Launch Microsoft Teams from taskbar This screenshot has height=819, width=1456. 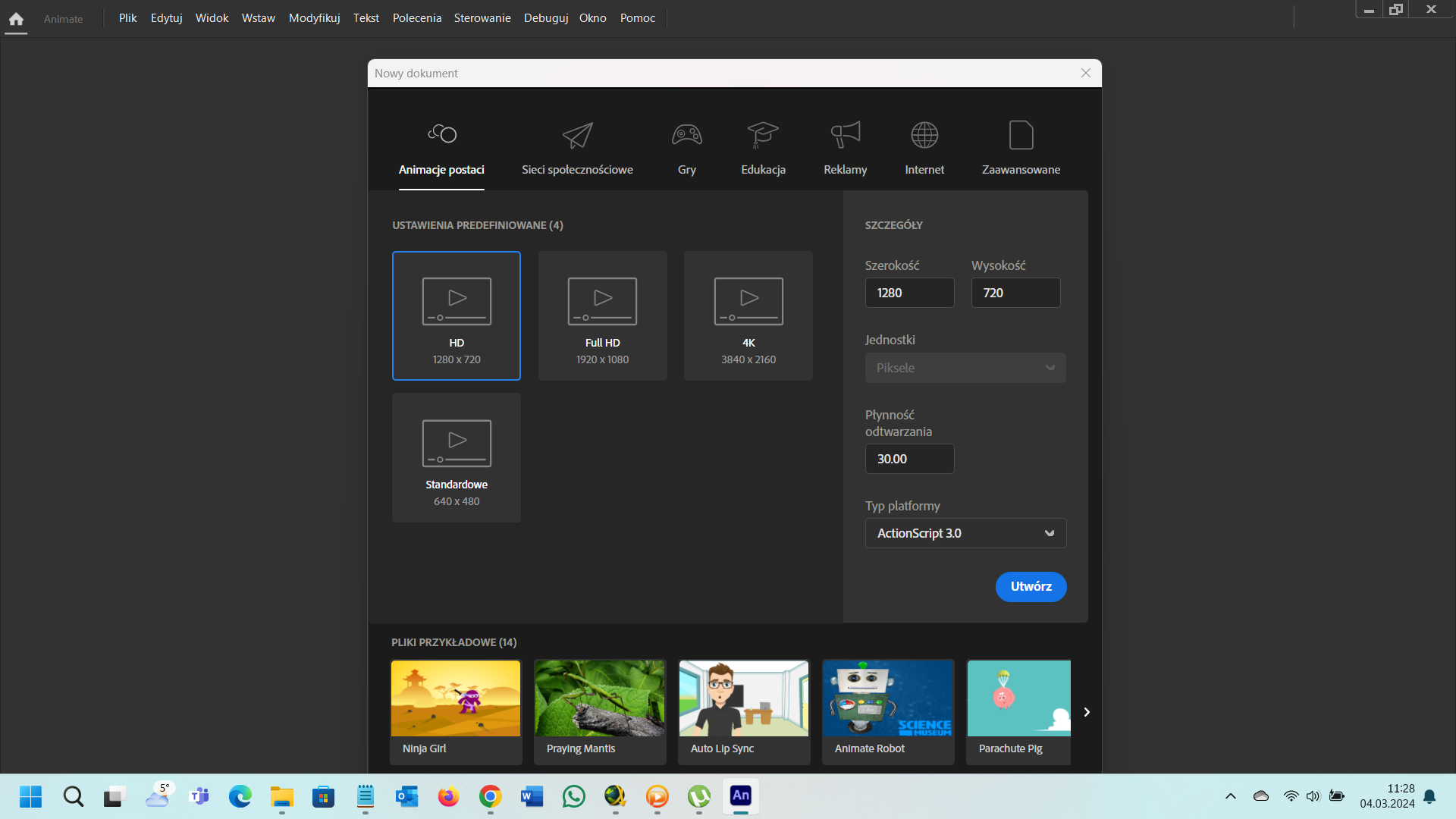pos(199,796)
